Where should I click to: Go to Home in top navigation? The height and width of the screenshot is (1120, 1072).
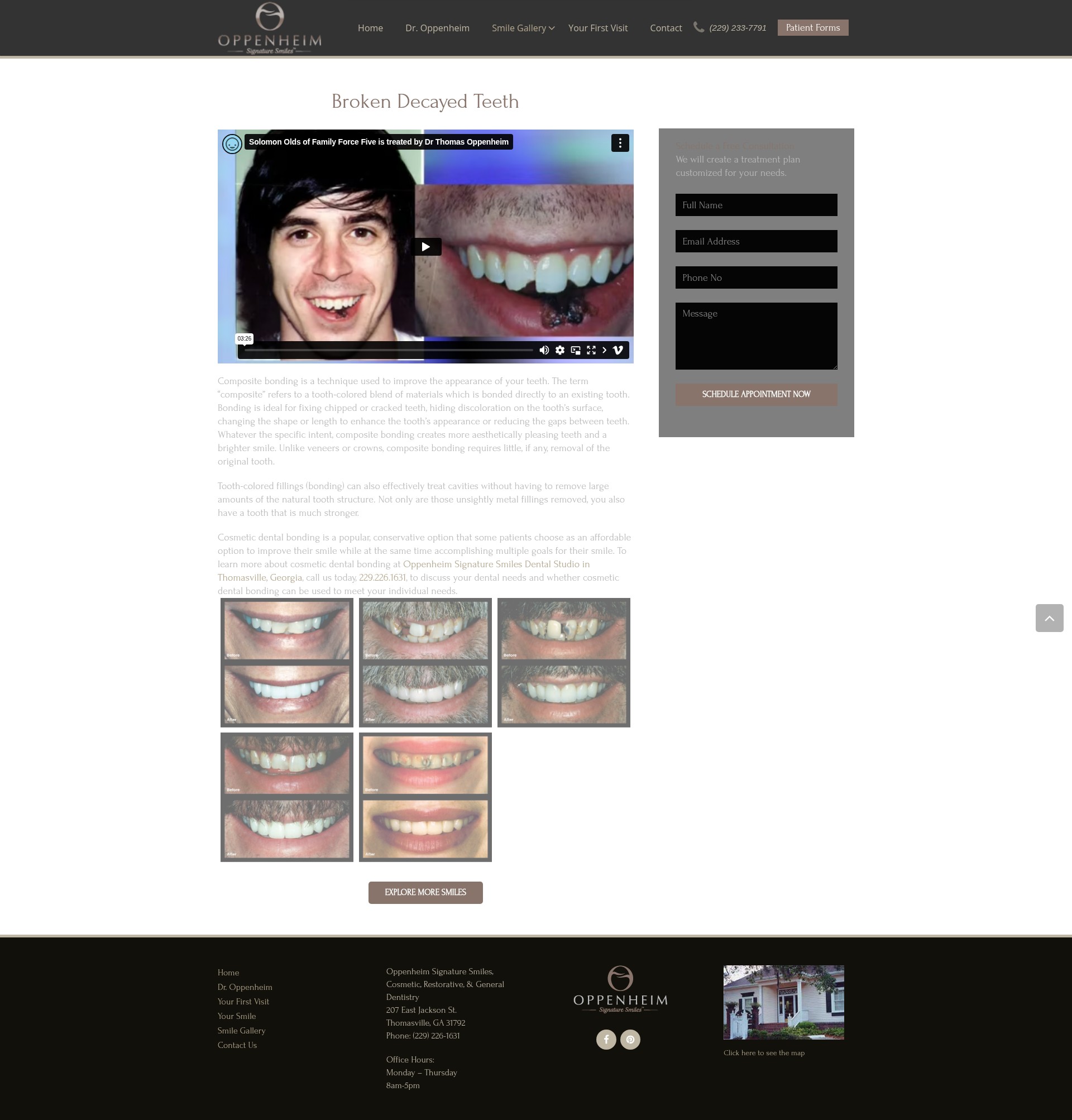click(x=370, y=28)
